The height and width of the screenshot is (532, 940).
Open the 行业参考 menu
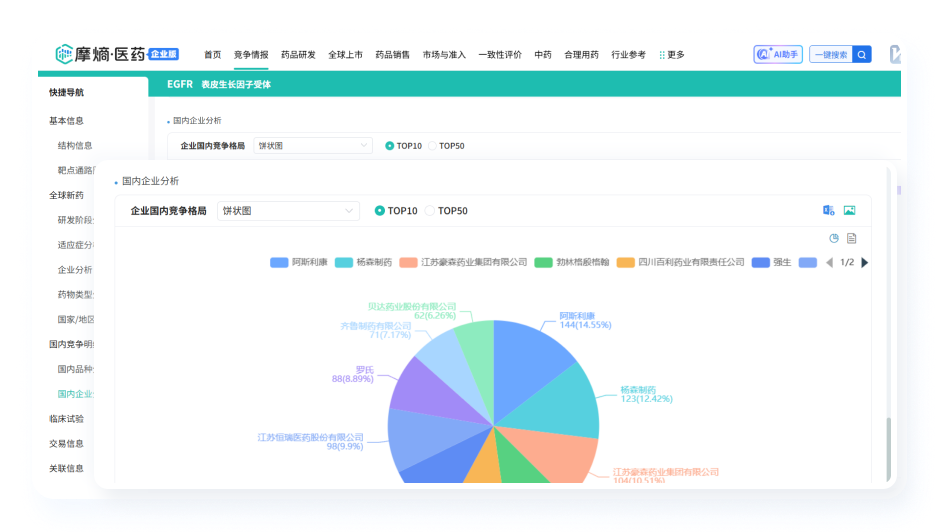click(628, 55)
